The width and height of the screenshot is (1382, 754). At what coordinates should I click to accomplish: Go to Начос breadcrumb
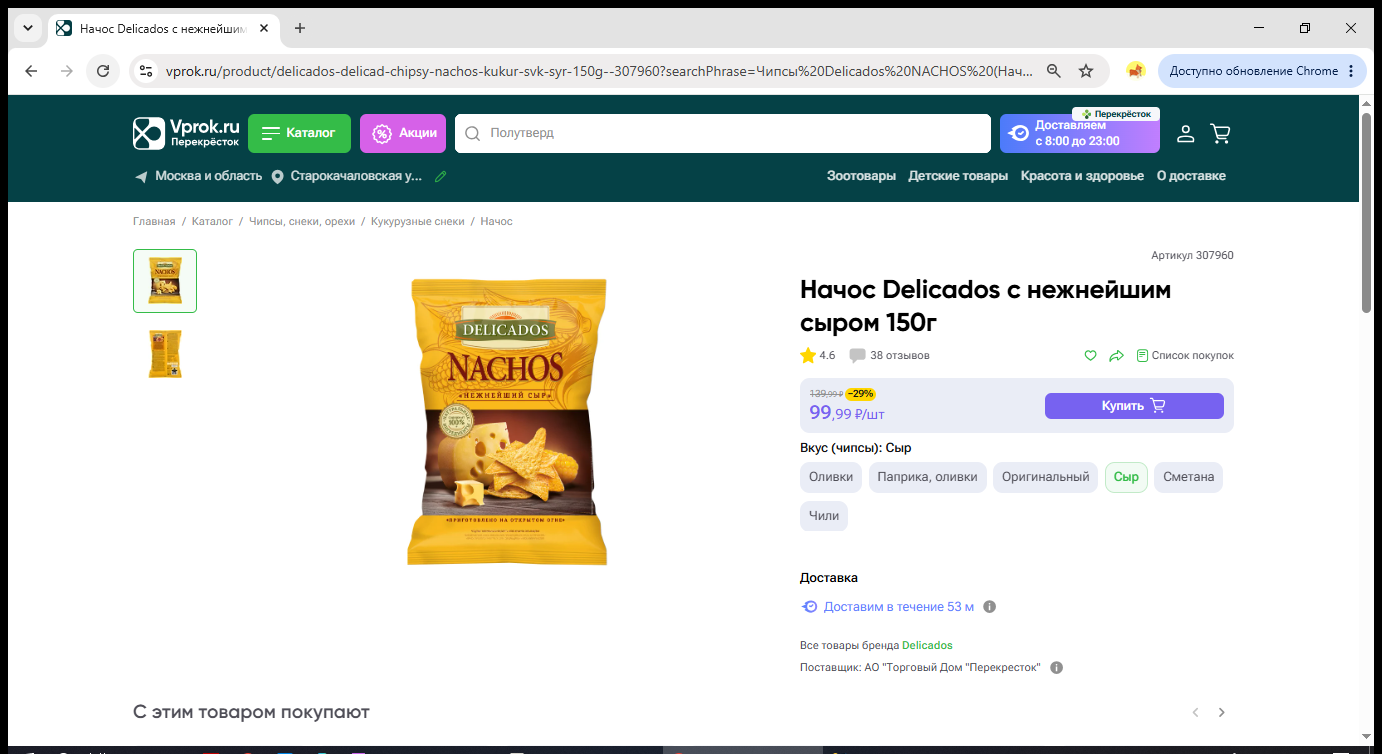coord(496,221)
